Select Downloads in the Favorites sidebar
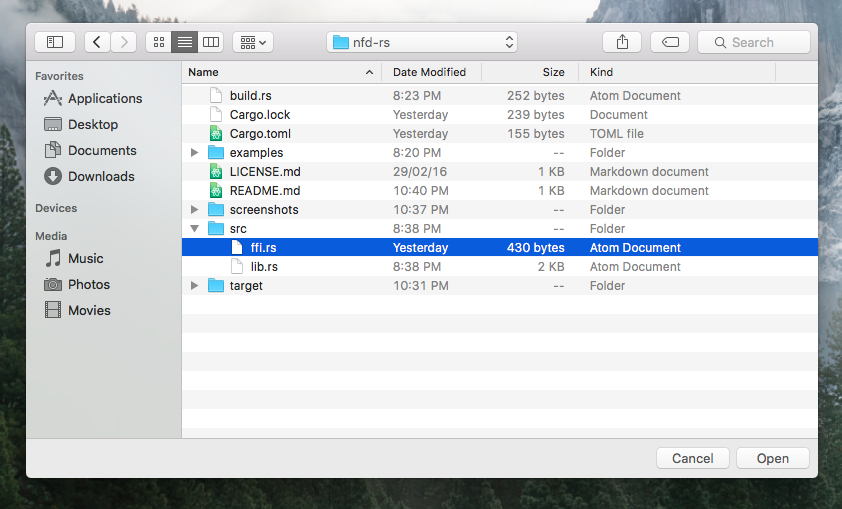This screenshot has width=842, height=509. [100, 176]
